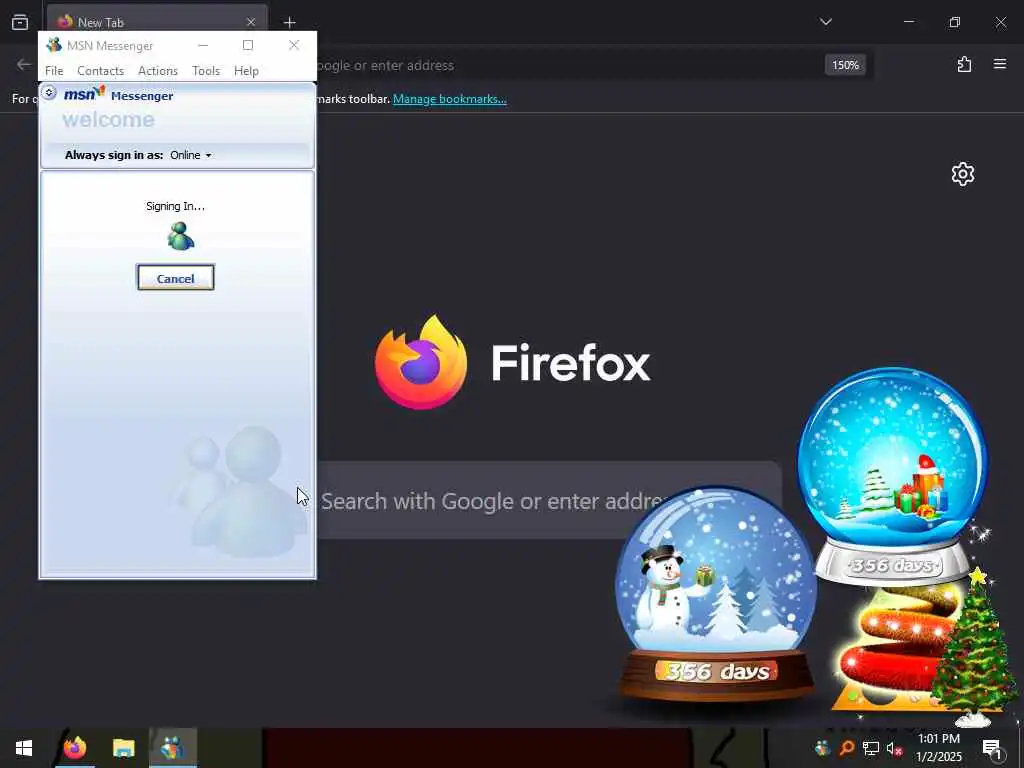Image resolution: width=1024 pixels, height=768 pixels.
Task: Open the Help menu in MSN Messenger
Action: pyautogui.click(x=246, y=71)
